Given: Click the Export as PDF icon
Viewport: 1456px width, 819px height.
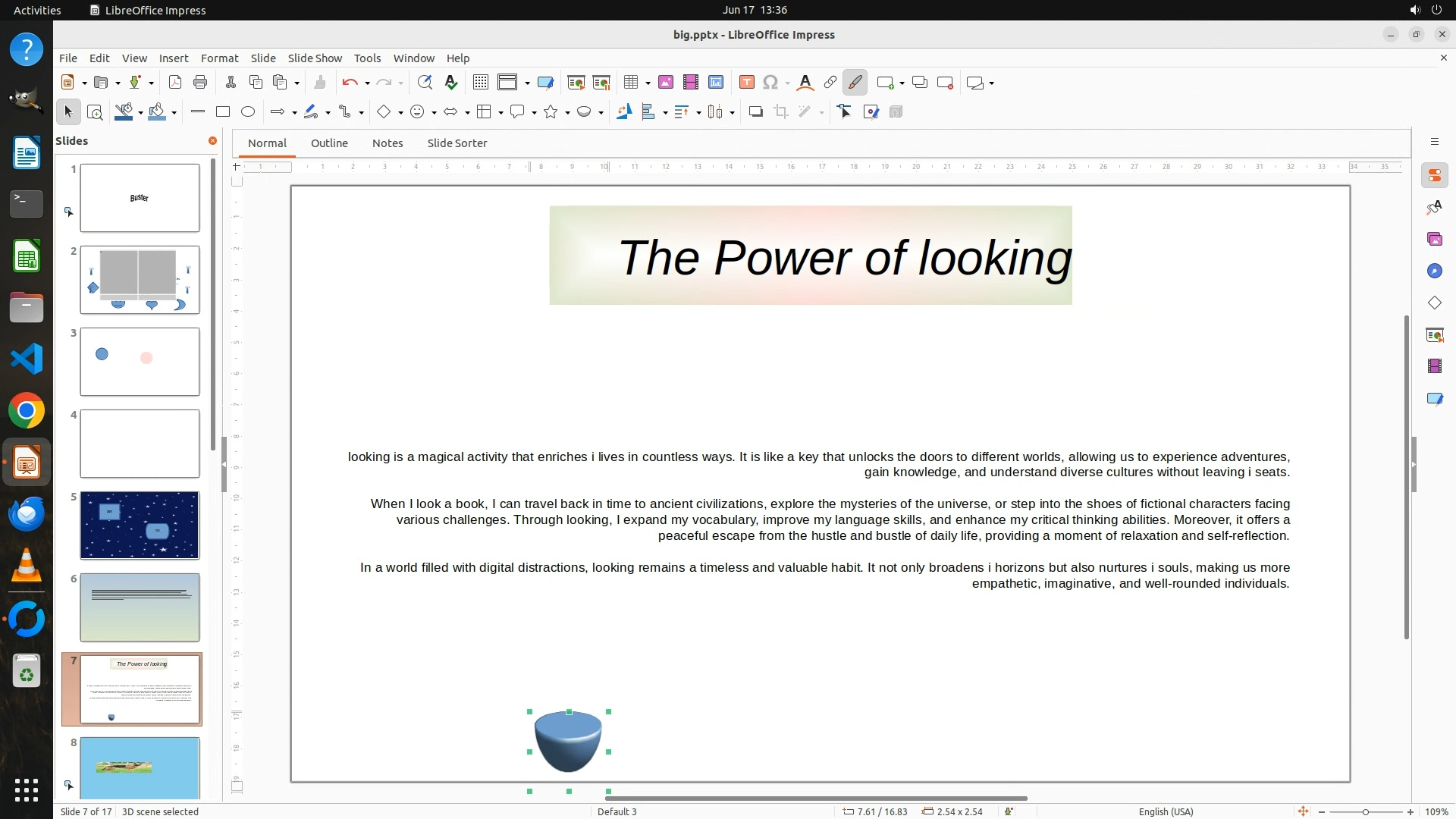Looking at the screenshot, I should click(175, 83).
